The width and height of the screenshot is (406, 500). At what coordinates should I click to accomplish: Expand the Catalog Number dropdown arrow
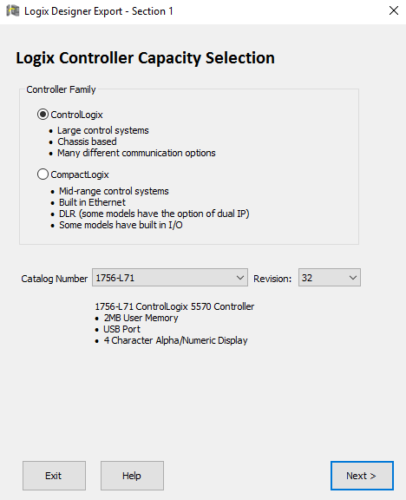click(240, 278)
